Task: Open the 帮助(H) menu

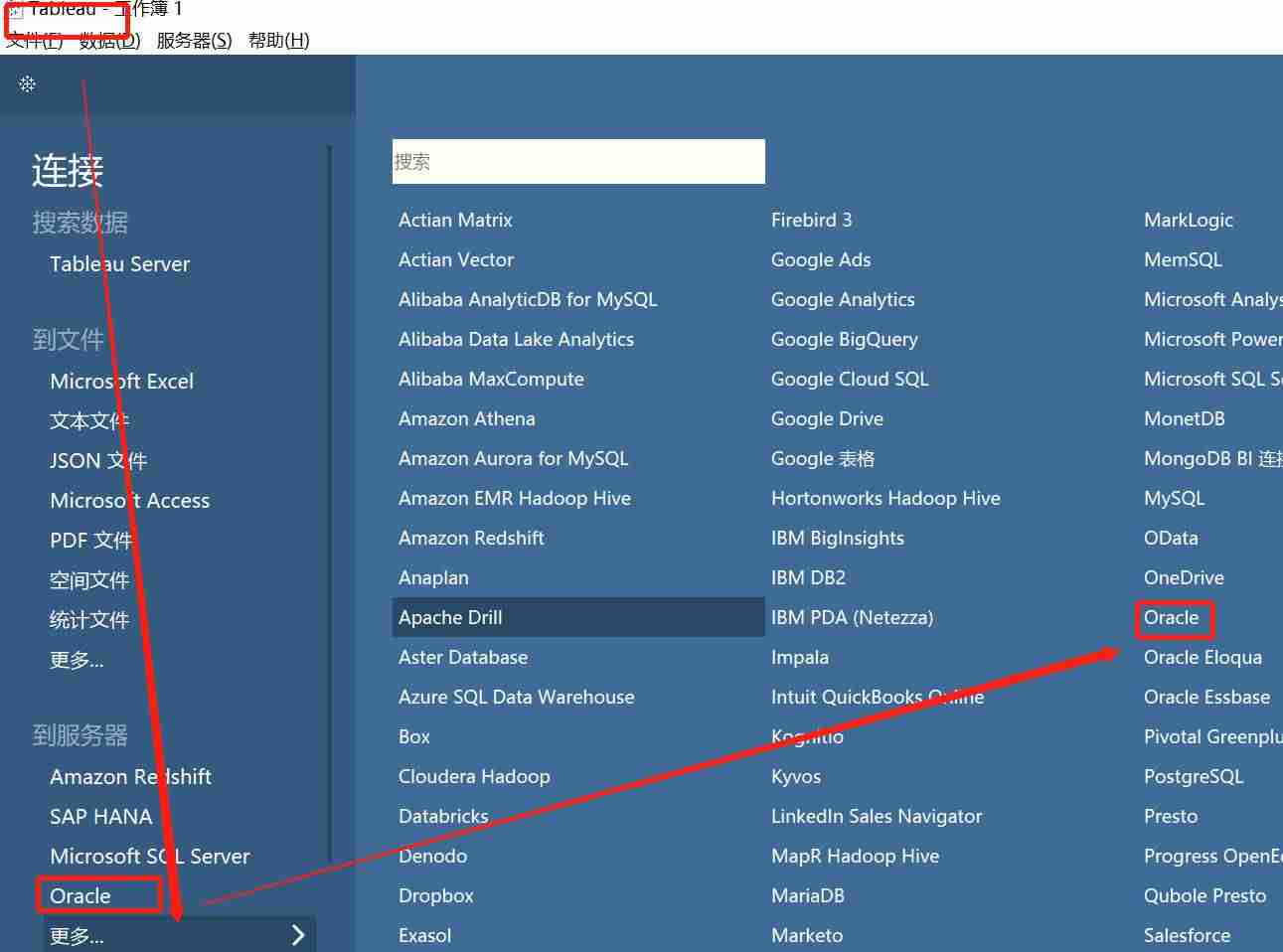Action: point(279,41)
